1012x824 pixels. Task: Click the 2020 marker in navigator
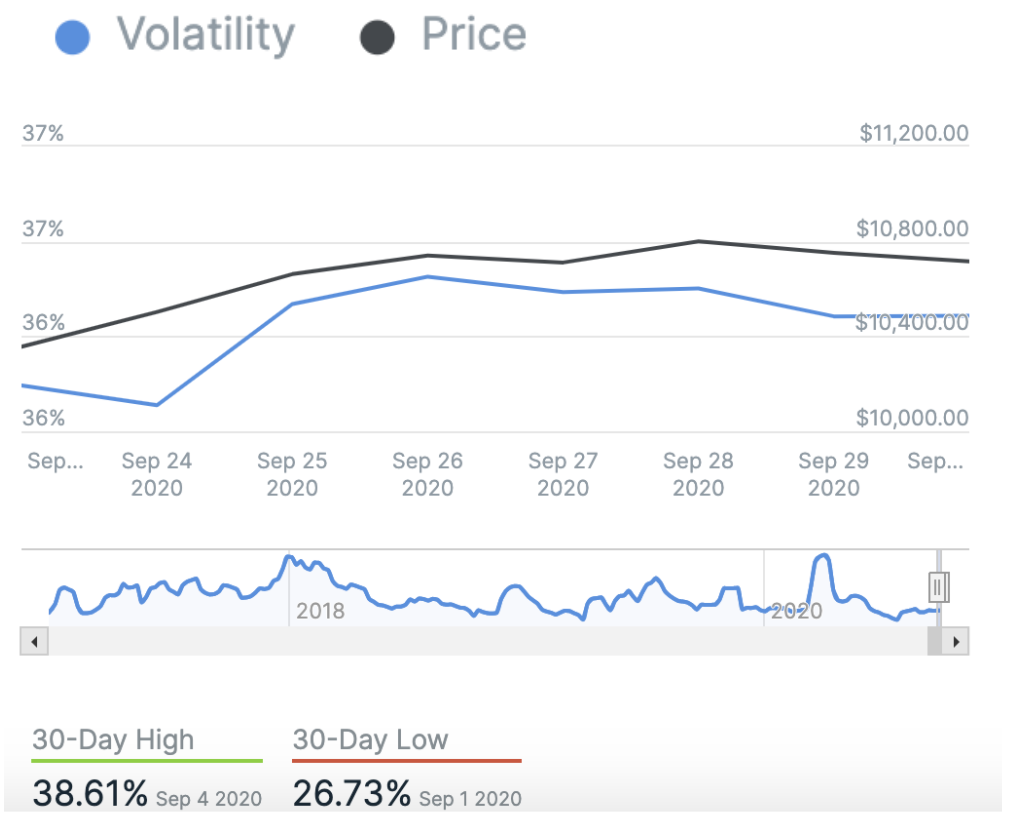tap(796, 610)
